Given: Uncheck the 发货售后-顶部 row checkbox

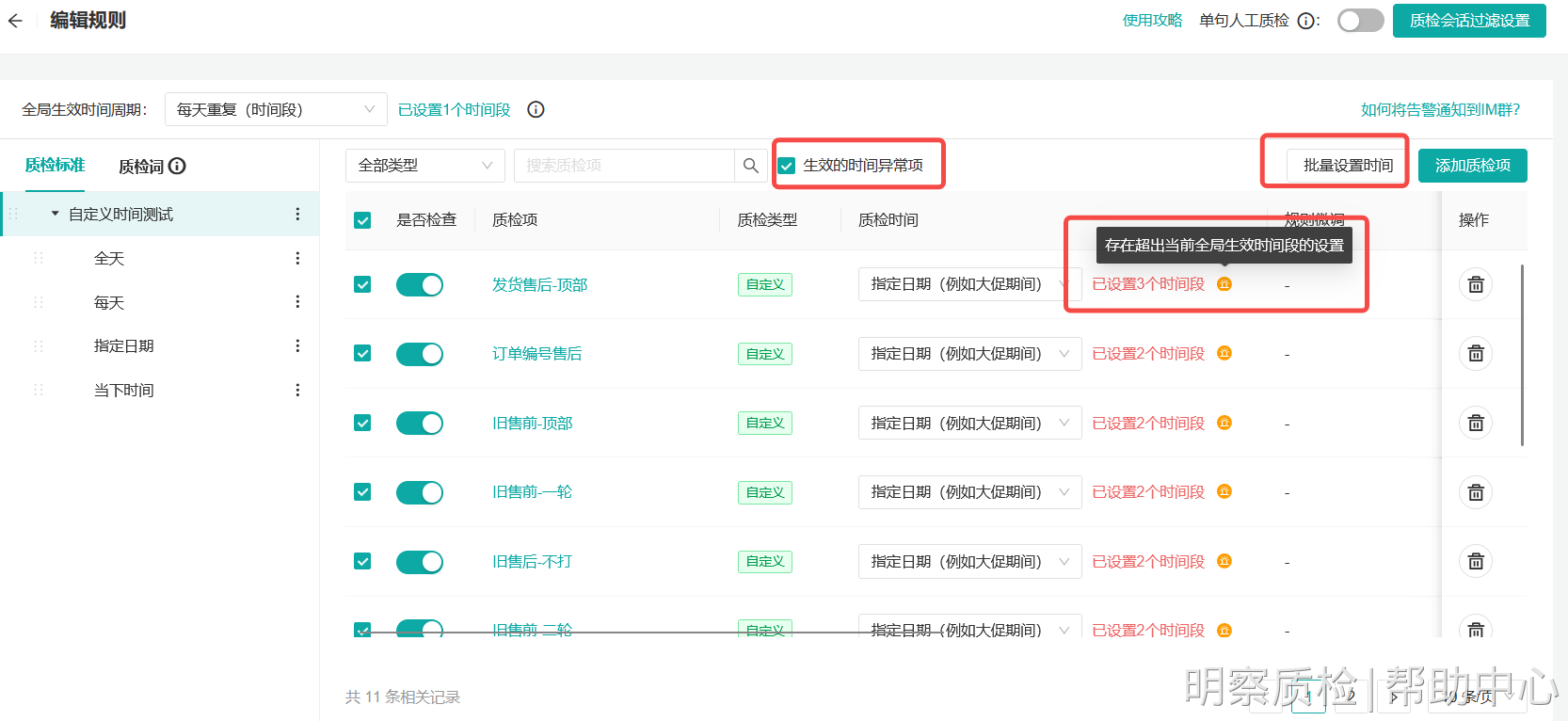Looking at the screenshot, I should pos(362,284).
